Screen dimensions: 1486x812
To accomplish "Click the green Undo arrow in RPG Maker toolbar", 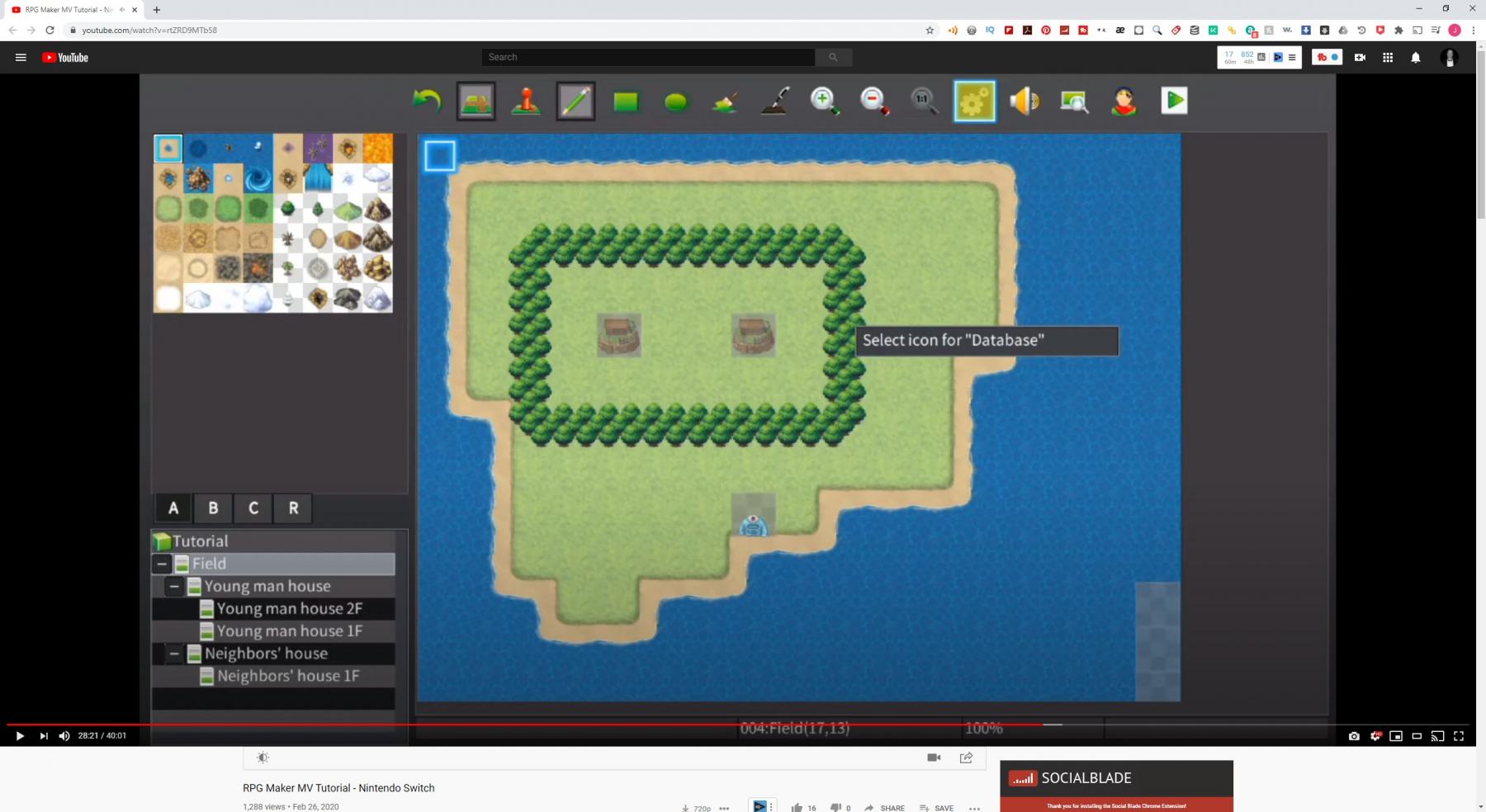I will tap(427, 101).
